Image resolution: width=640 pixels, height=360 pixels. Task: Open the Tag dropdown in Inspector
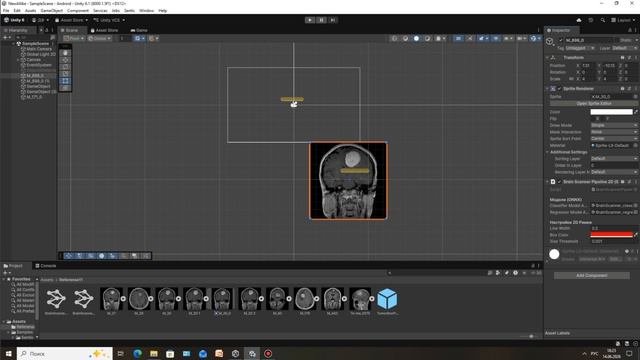pyautogui.click(x=580, y=48)
